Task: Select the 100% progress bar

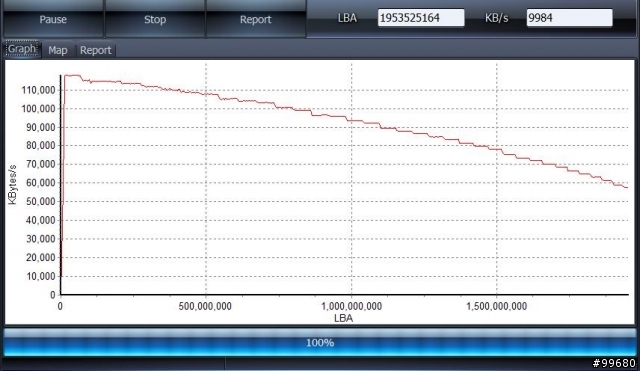Action: point(320,342)
